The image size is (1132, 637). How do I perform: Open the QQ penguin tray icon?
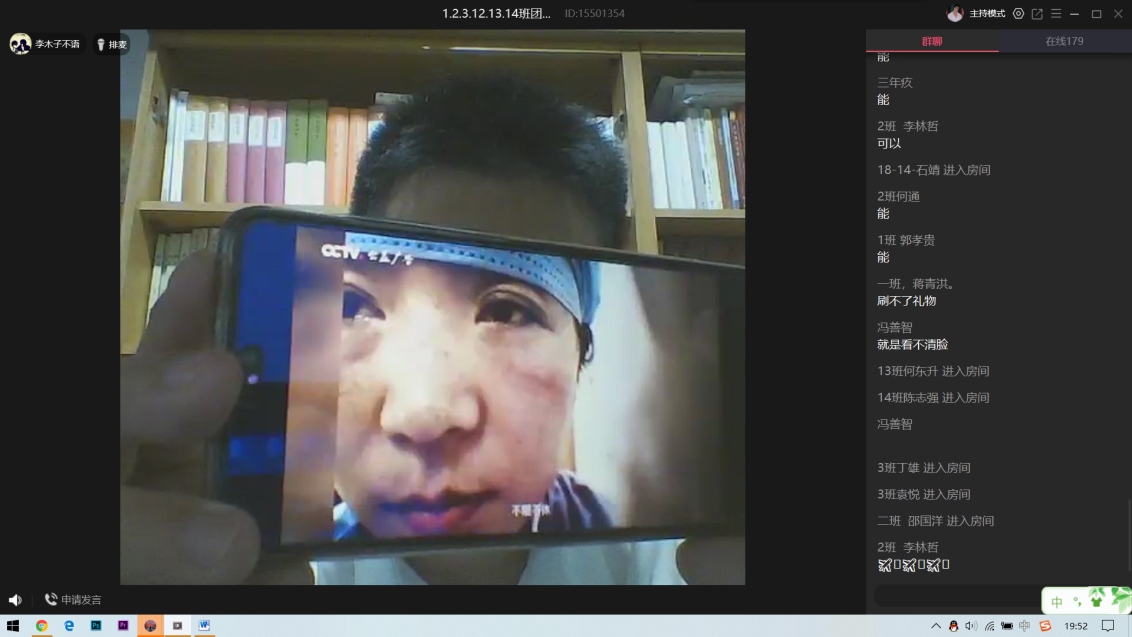[x=954, y=626]
